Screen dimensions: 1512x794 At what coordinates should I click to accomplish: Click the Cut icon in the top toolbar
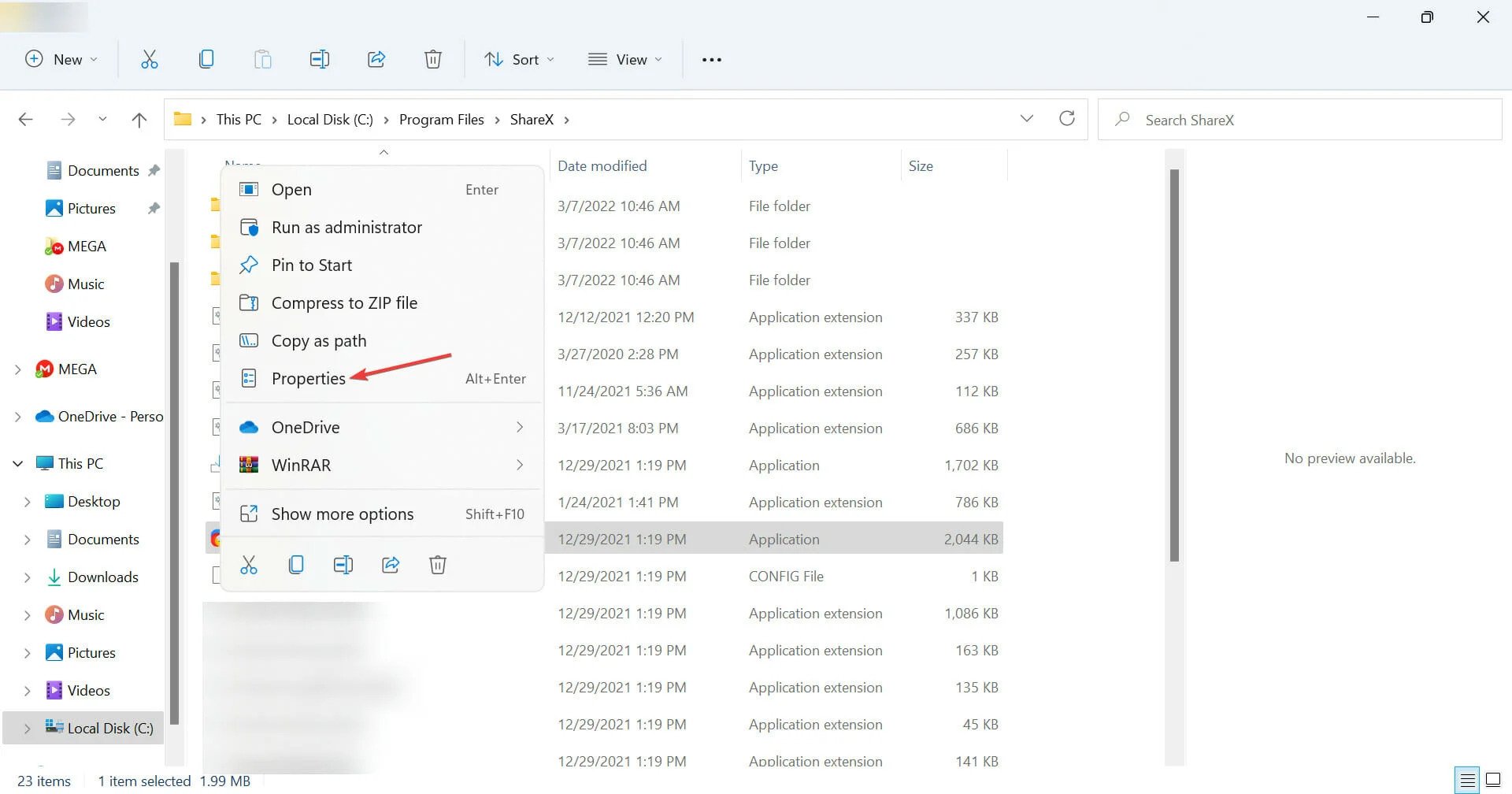tap(149, 59)
